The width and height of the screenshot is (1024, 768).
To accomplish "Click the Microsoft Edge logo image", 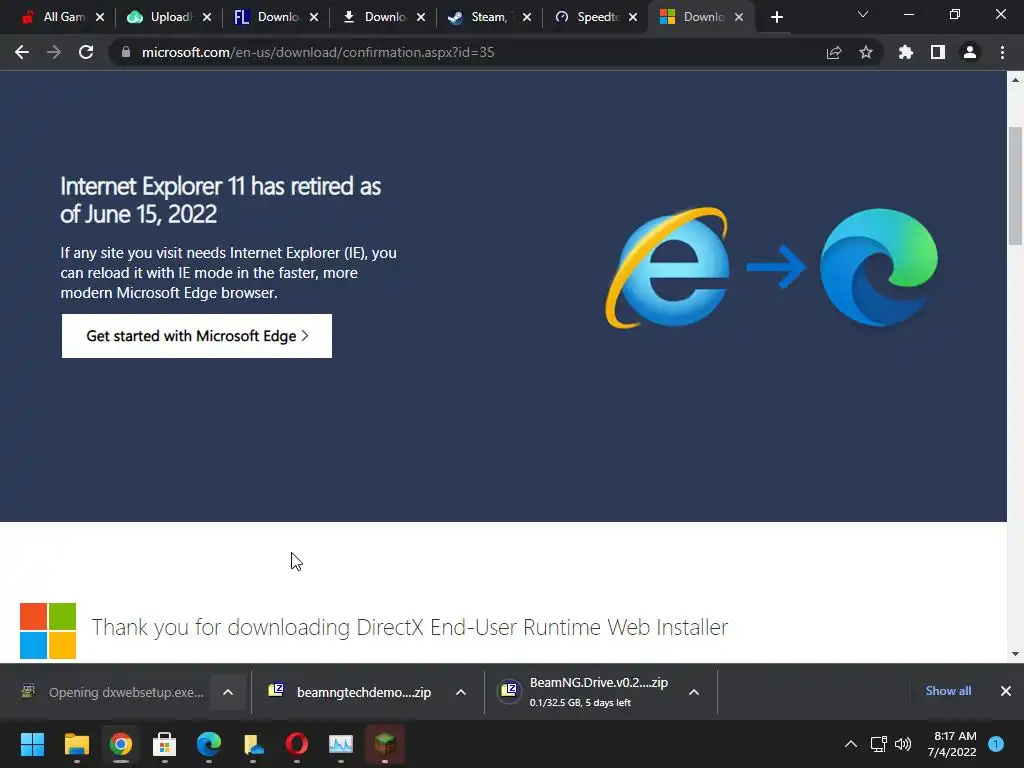I will point(878,267).
